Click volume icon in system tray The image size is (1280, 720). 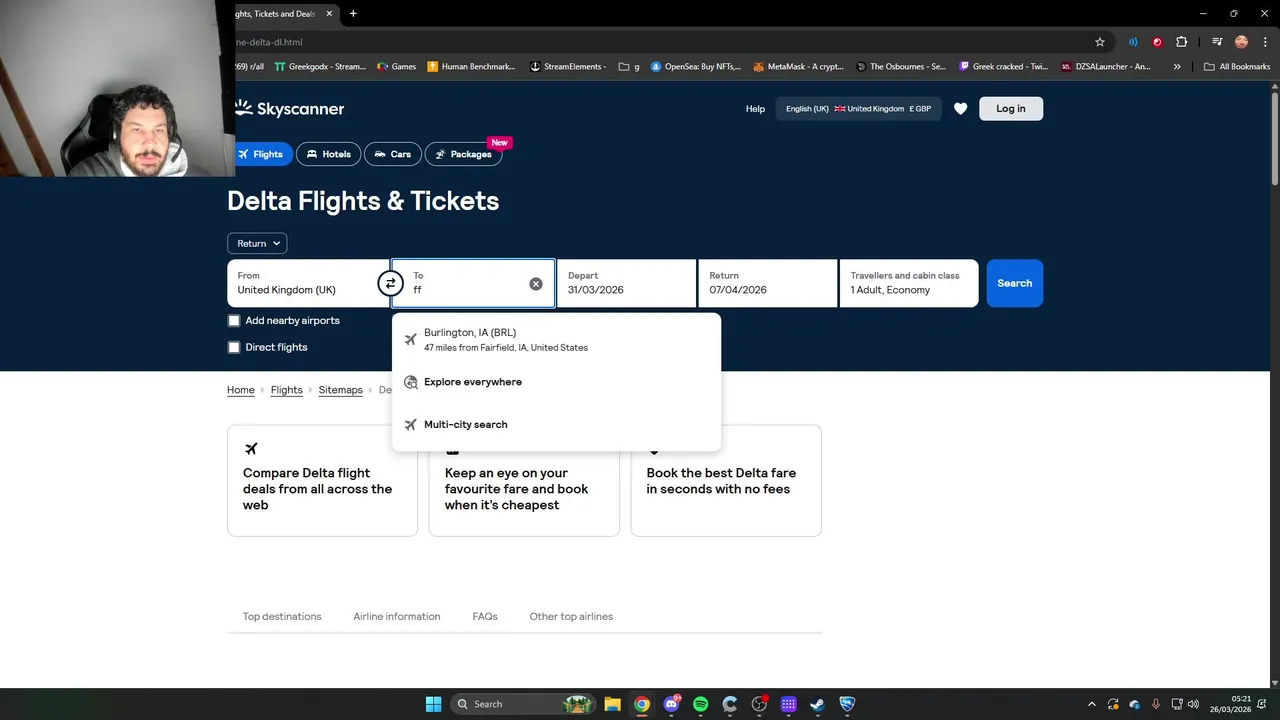click(1193, 704)
